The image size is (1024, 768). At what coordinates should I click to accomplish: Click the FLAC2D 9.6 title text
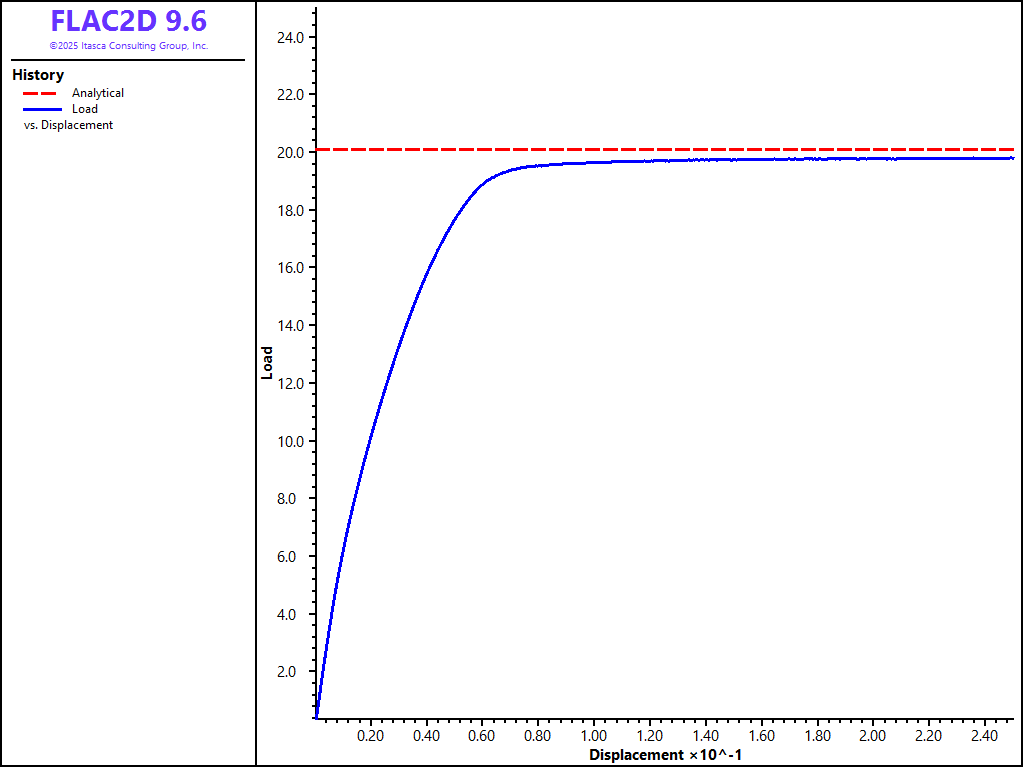[x=128, y=22]
